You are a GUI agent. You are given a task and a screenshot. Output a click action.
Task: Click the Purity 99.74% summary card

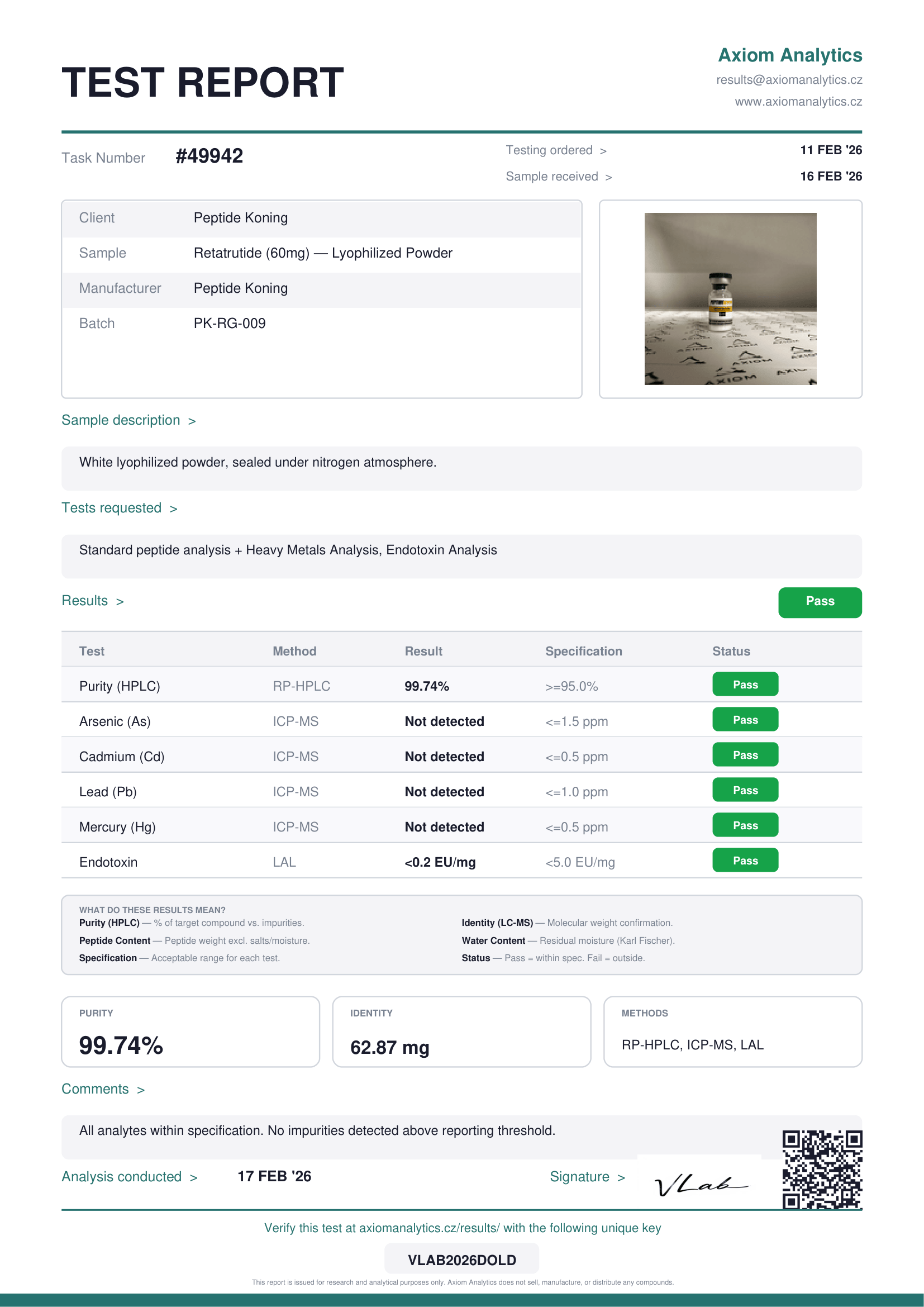pyautogui.click(x=190, y=1032)
